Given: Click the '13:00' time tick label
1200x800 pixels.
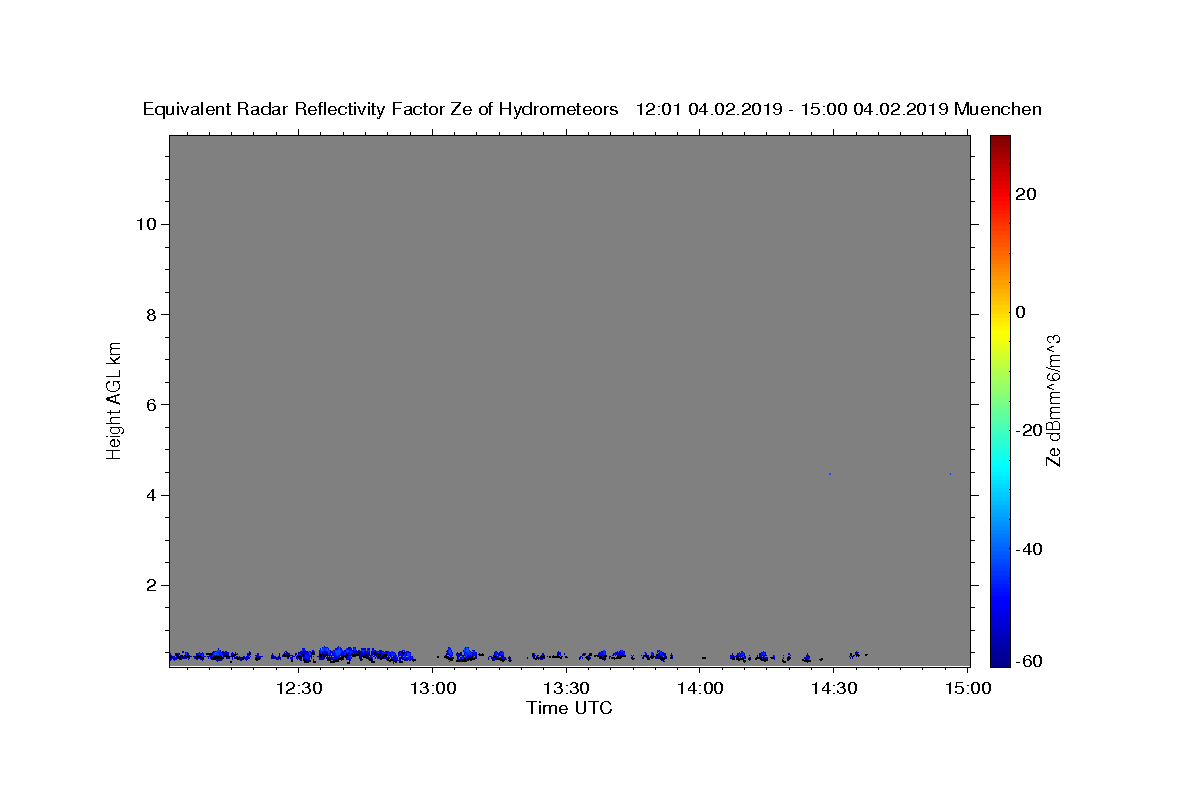Looking at the screenshot, I should [433, 688].
